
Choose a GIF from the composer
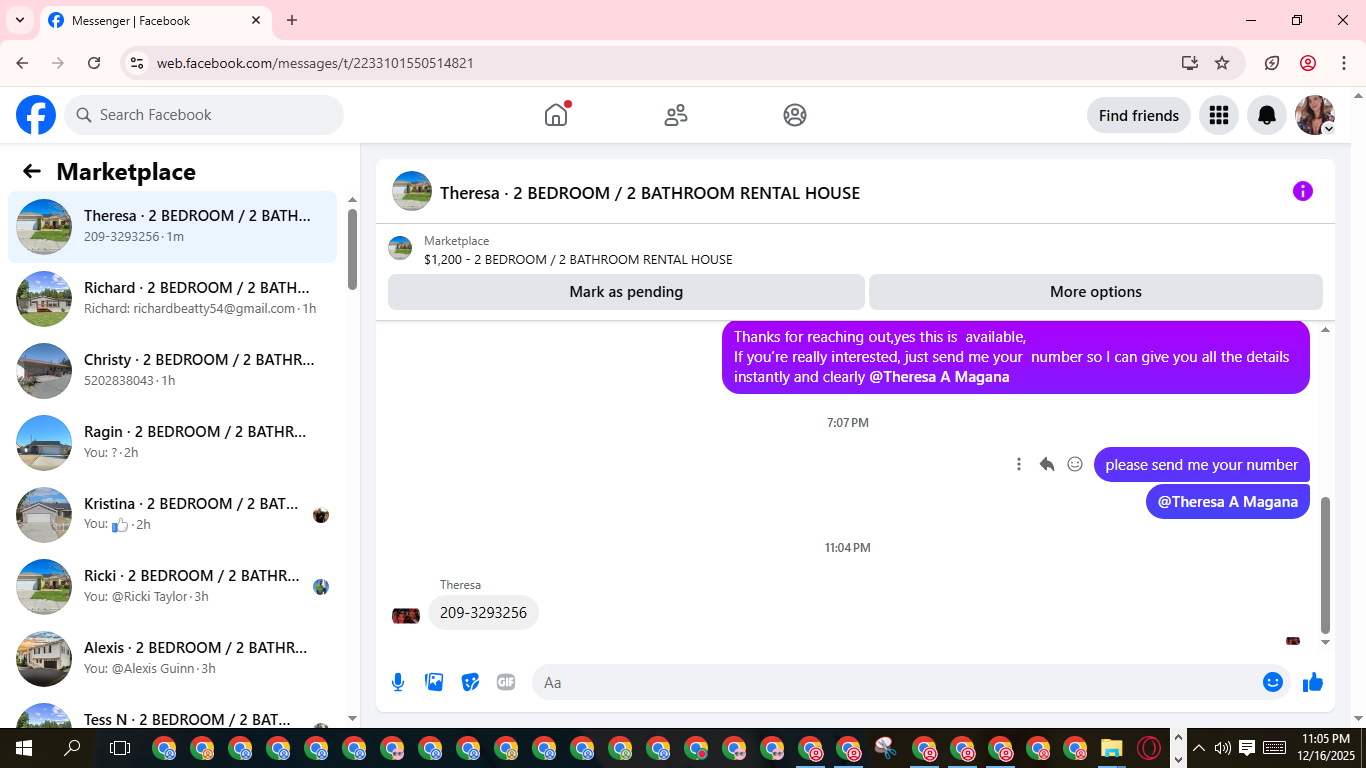pos(506,682)
